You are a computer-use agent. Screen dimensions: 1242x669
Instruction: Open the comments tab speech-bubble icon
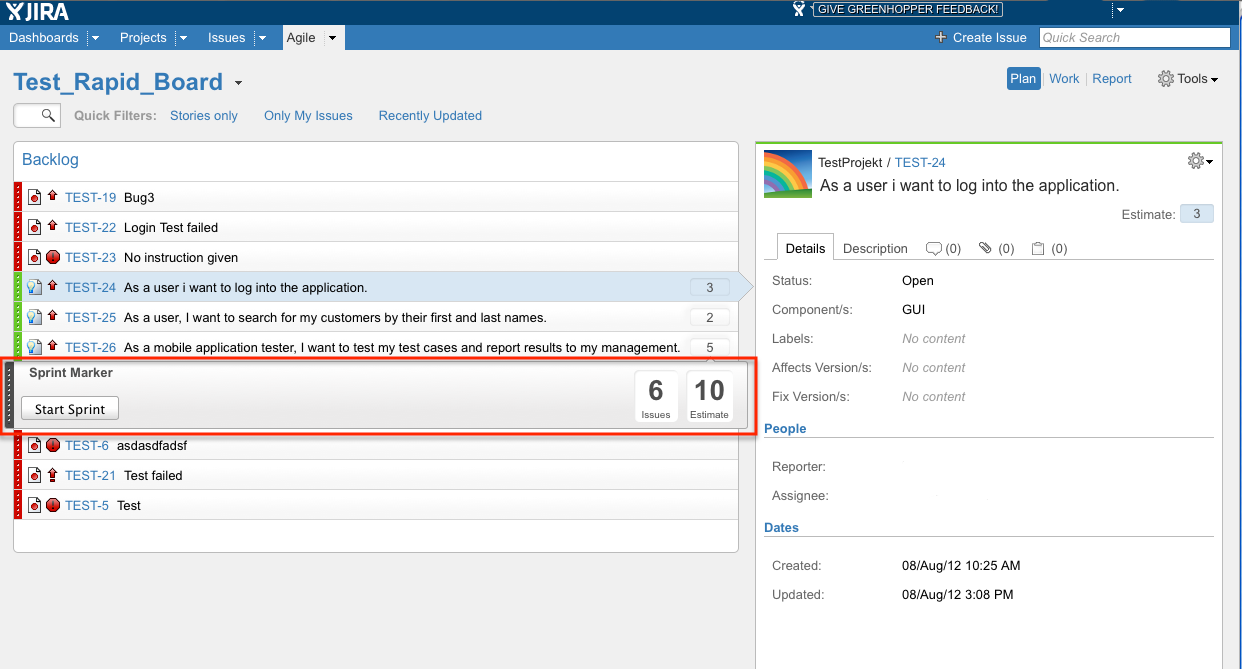click(934, 248)
